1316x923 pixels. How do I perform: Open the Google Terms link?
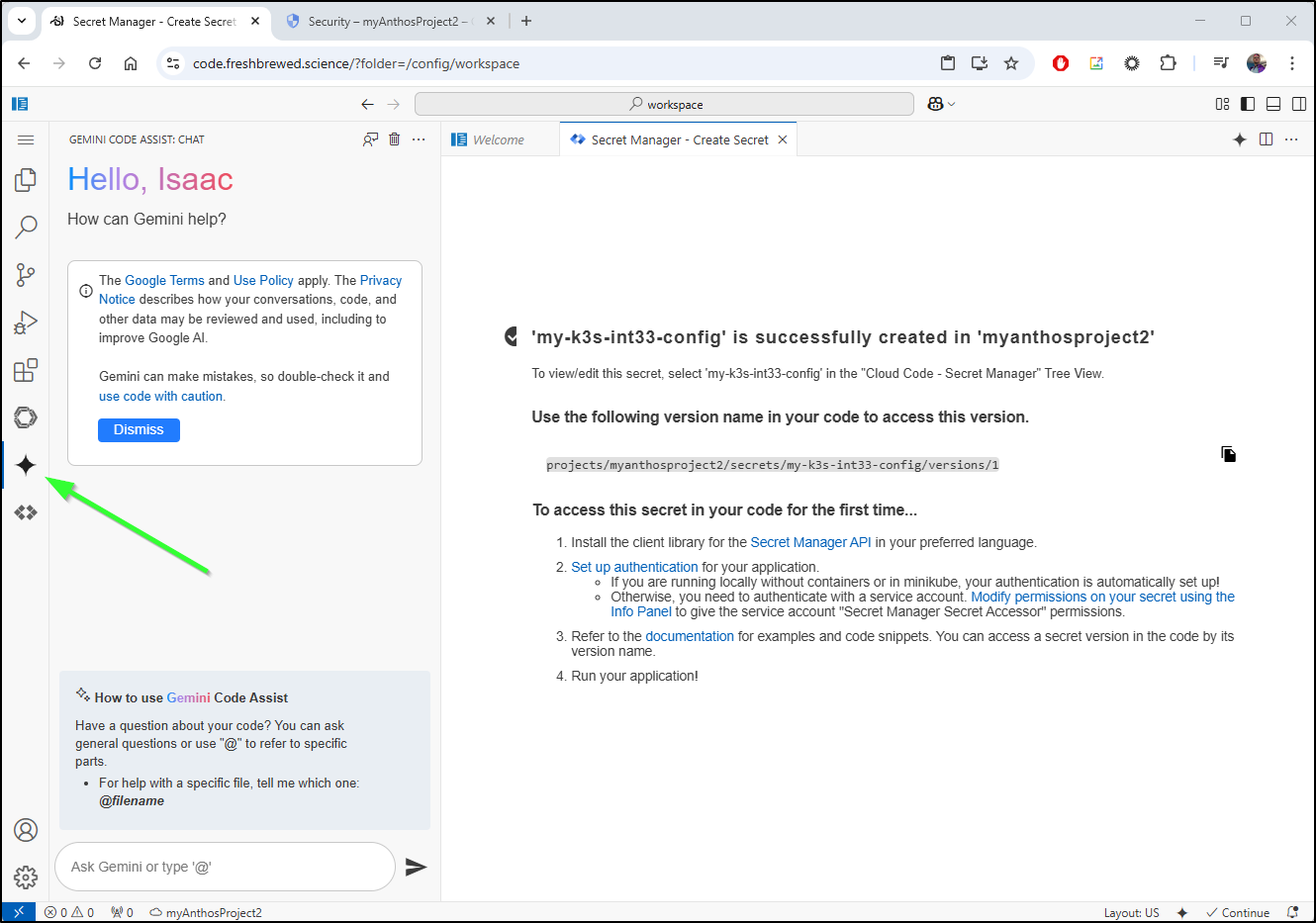click(164, 280)
